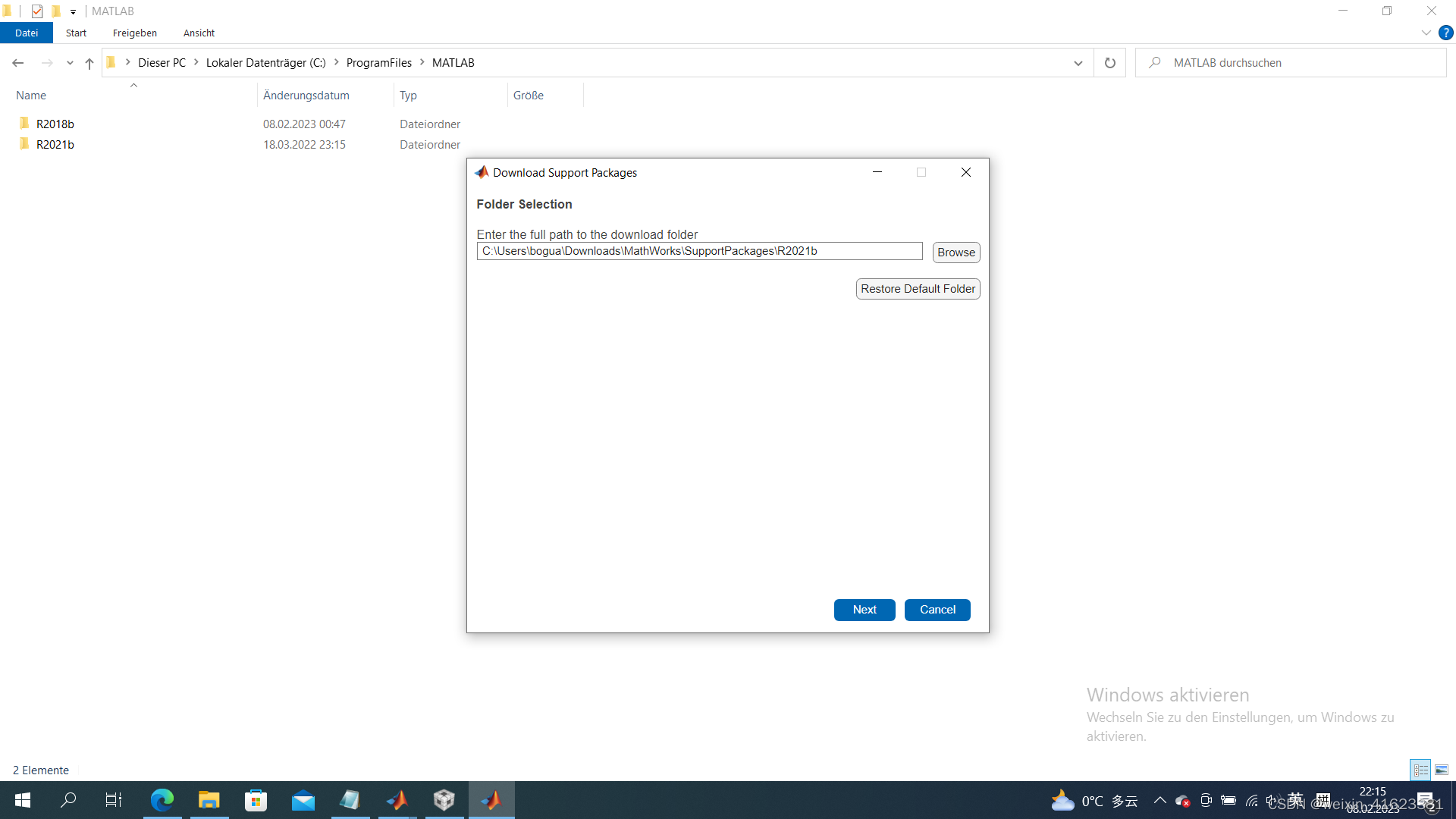Screen dimensions: 1456x819
Task: Click the download folder path field
Action: click(x=699, y=251)
